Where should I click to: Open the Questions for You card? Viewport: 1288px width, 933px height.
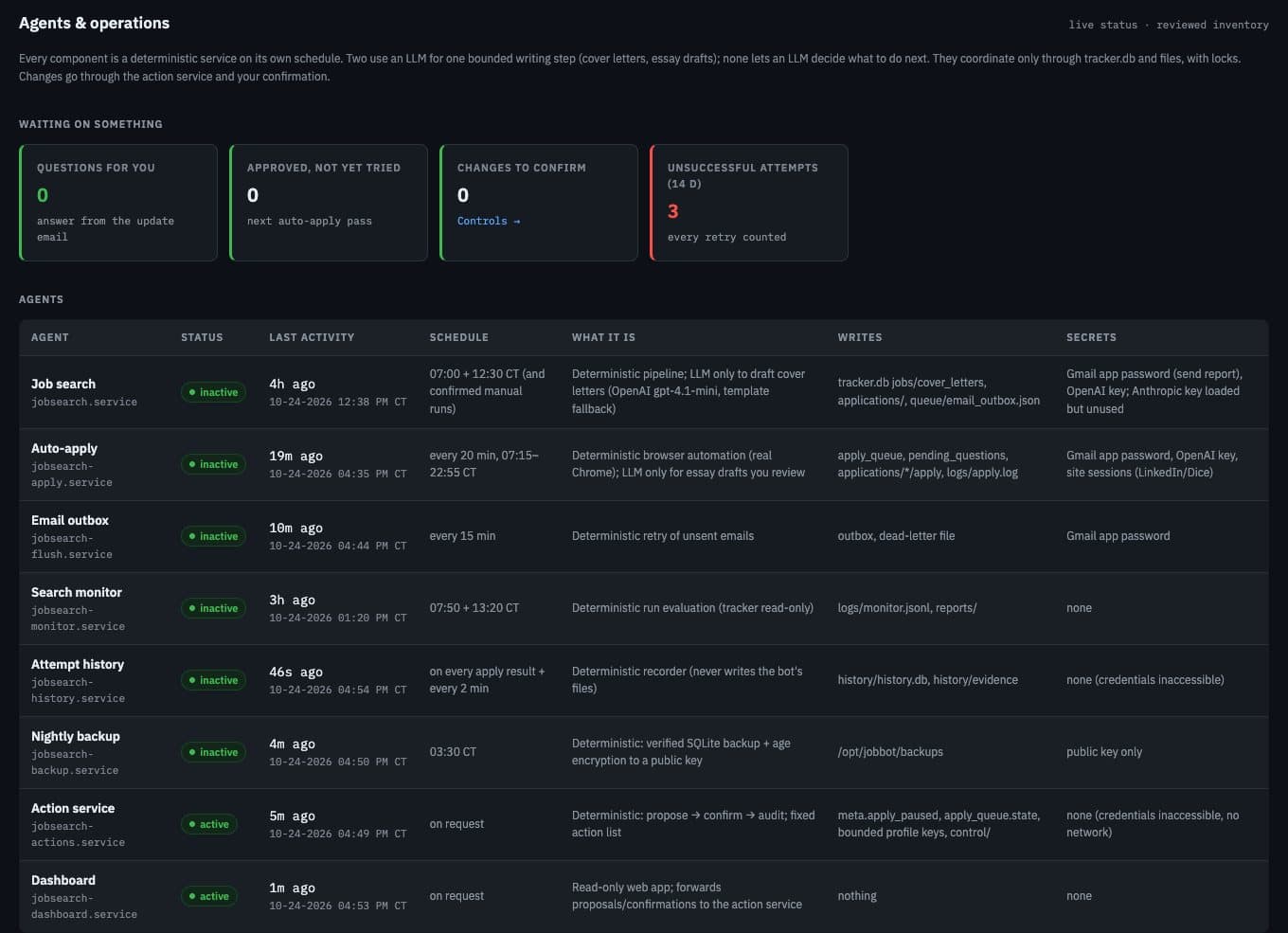pyautogui.click(x=118, y=203)
